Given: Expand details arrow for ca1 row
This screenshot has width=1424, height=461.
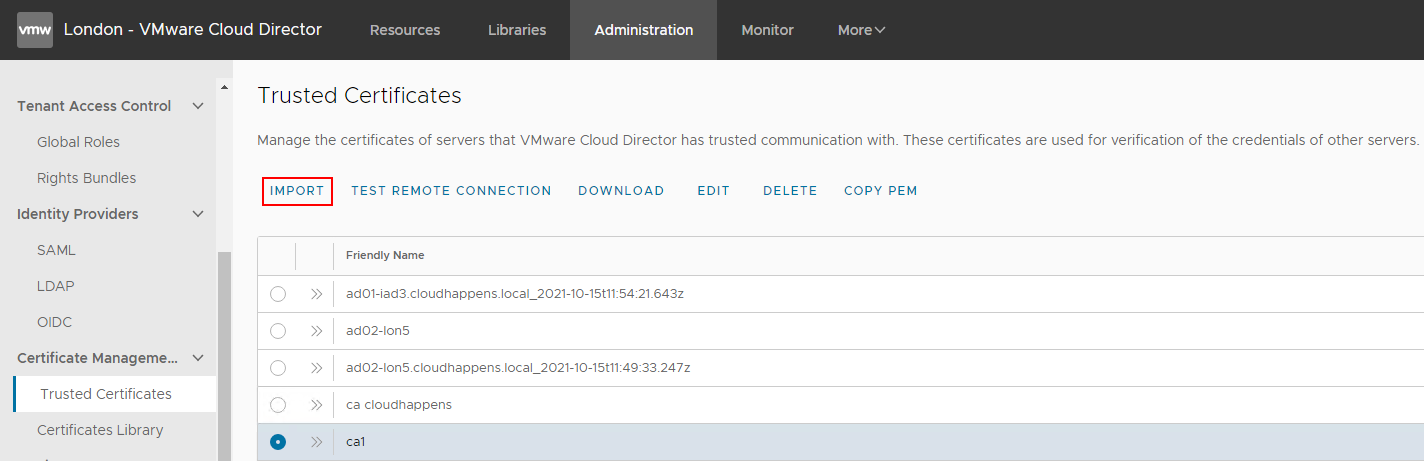Looking at the screenshot, I should pos(316,442).
